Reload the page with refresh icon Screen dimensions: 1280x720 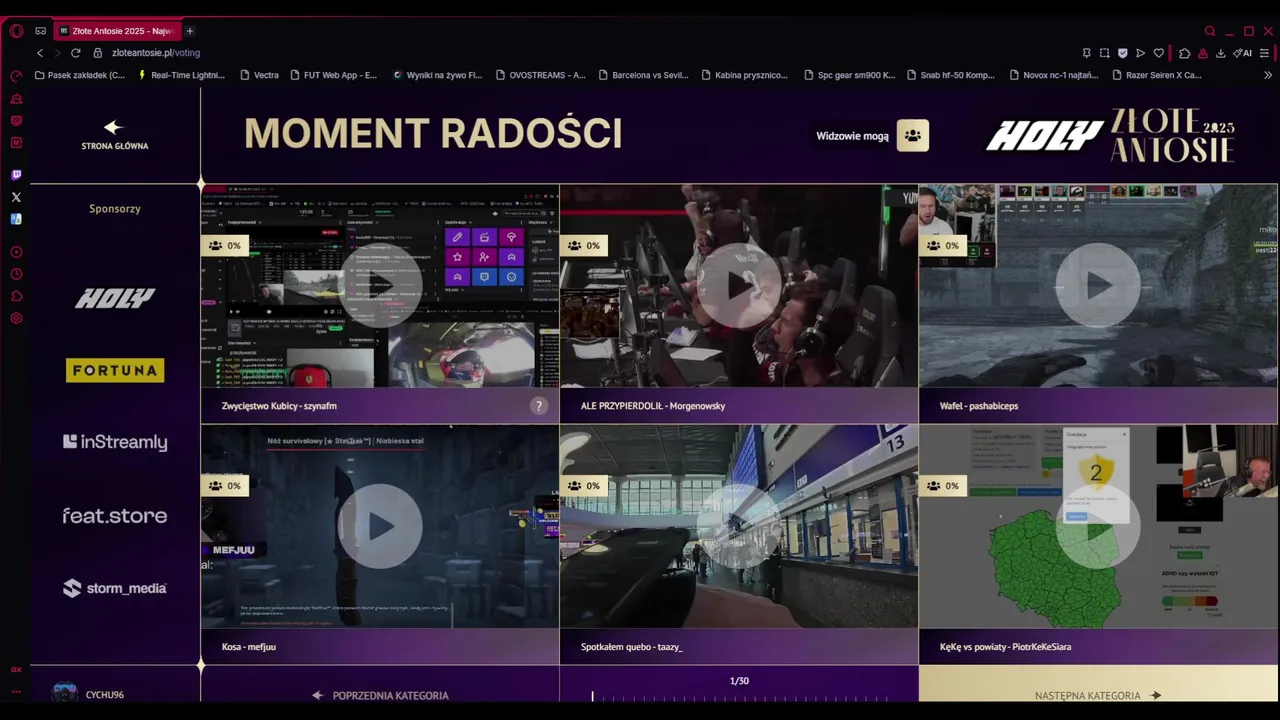point(75,53)
